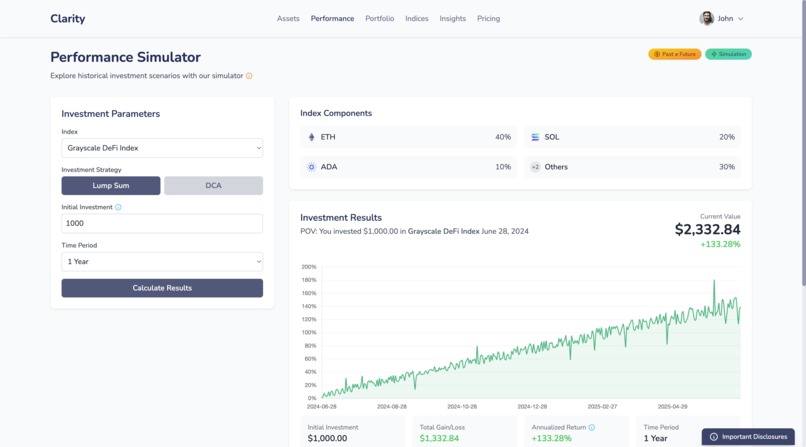
Task: Click the 200% y-axis label
Action: click(309, 267)
